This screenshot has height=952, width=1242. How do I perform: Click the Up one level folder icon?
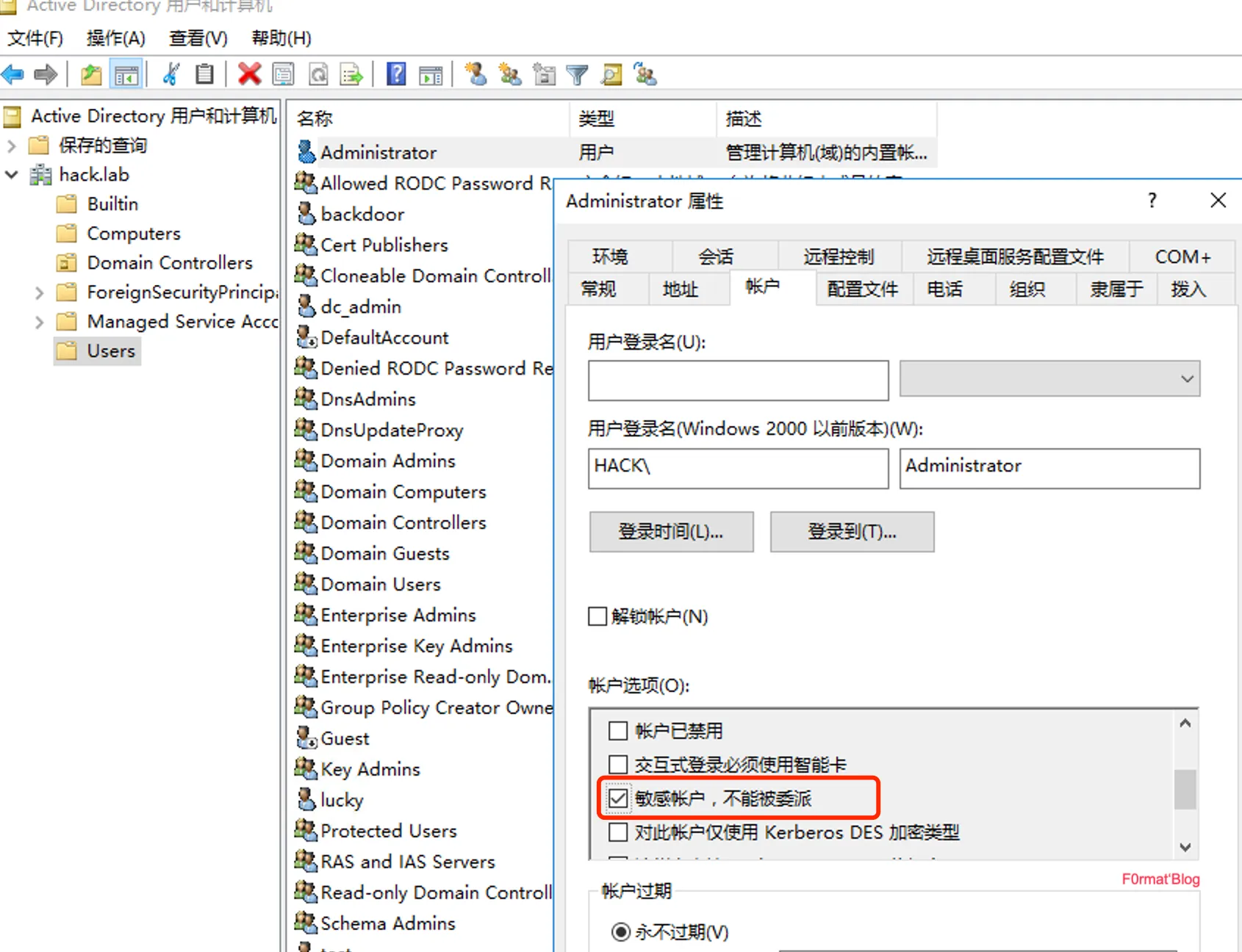click(x=91, y=74)
